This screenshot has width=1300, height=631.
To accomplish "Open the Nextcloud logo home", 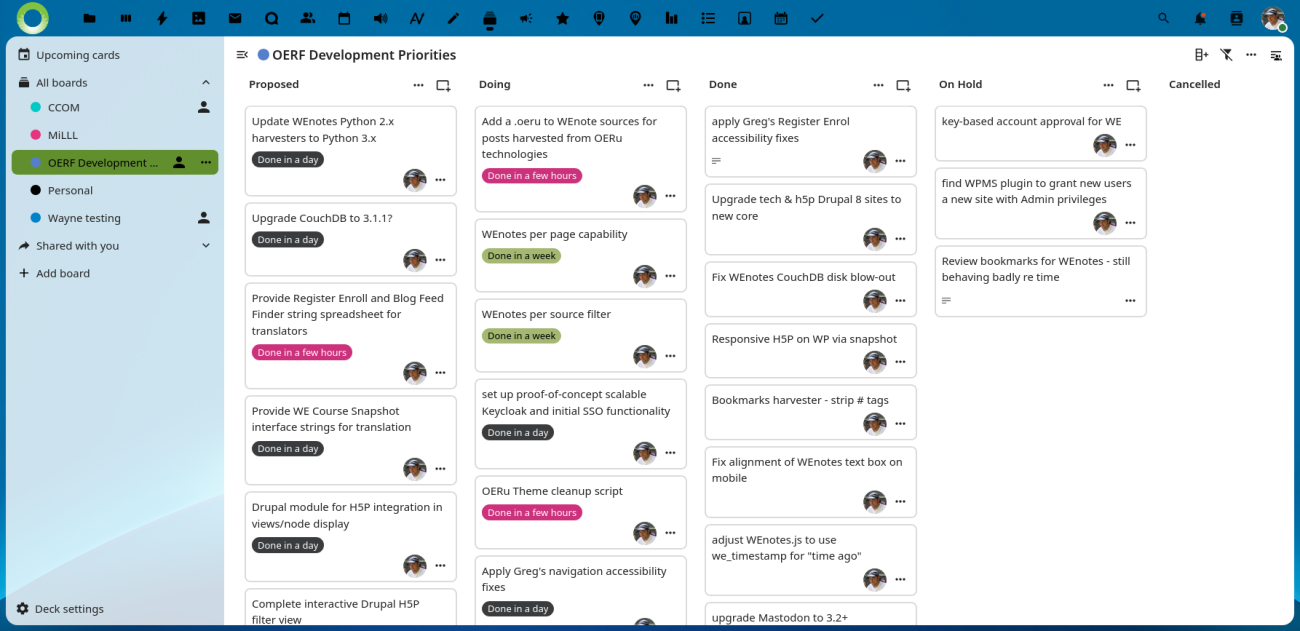I will [32, 18].
